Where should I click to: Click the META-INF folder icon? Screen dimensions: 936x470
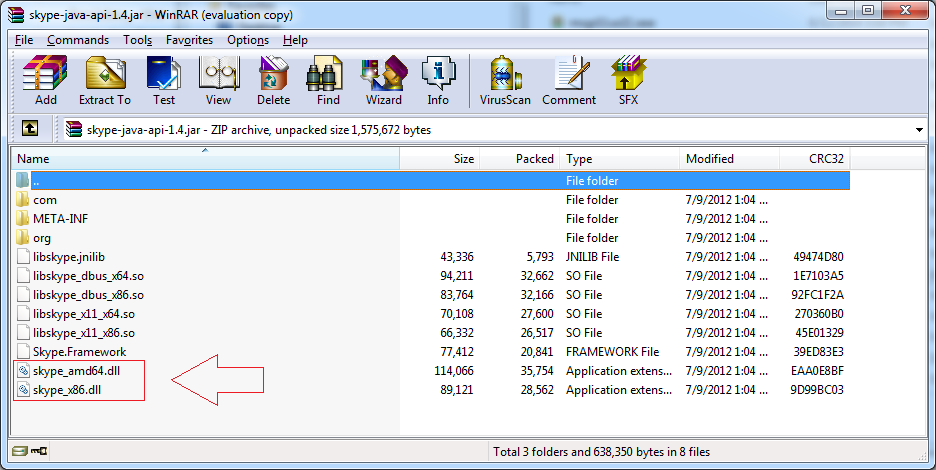[x=23, y=219]
